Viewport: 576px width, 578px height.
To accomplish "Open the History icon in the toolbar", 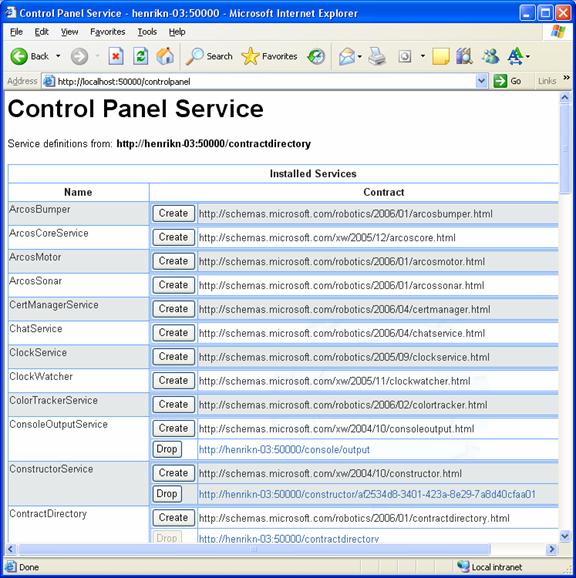I will click(x=316, y=56).
